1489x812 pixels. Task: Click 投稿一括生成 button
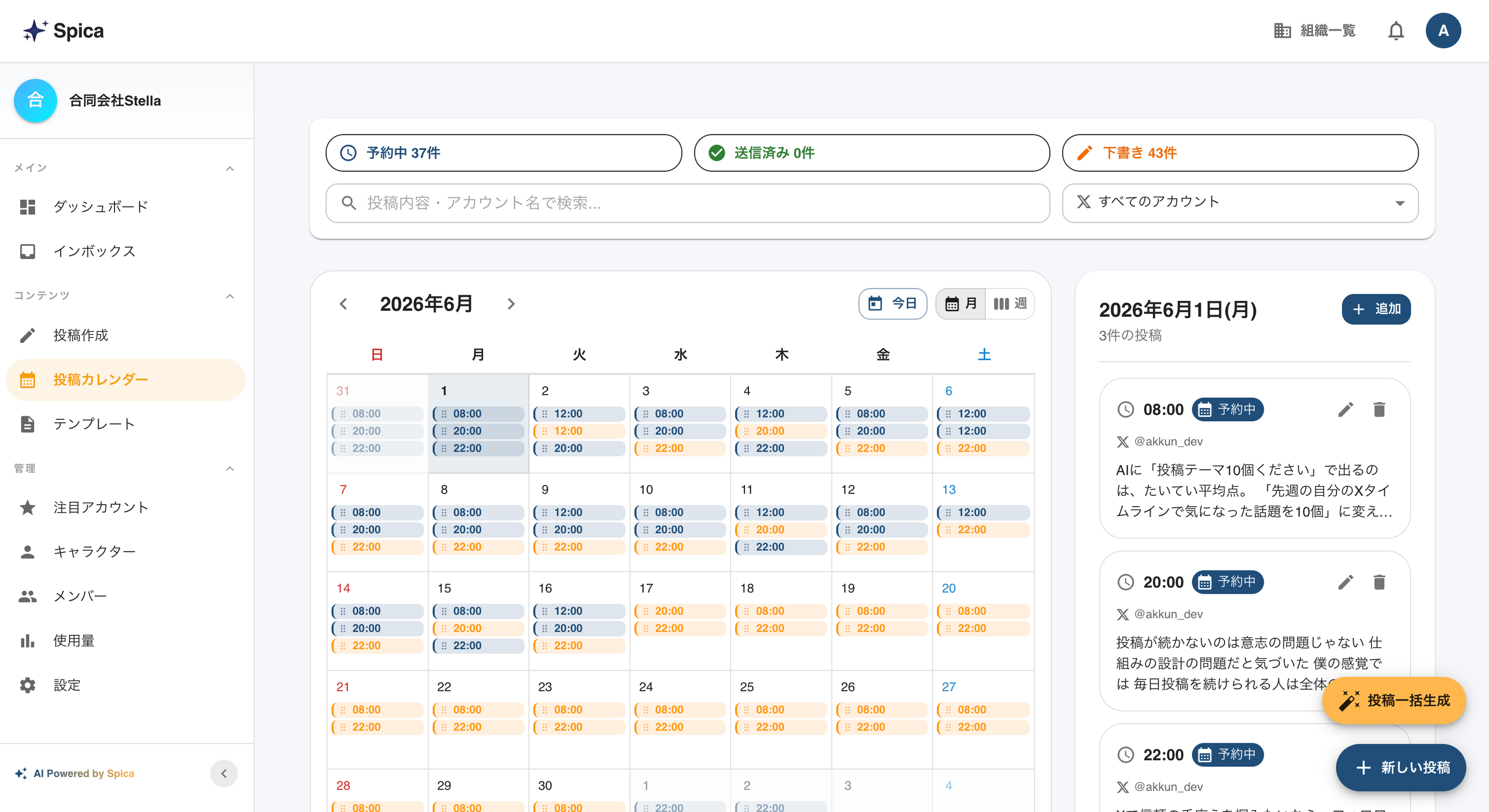pos(1394,700)
